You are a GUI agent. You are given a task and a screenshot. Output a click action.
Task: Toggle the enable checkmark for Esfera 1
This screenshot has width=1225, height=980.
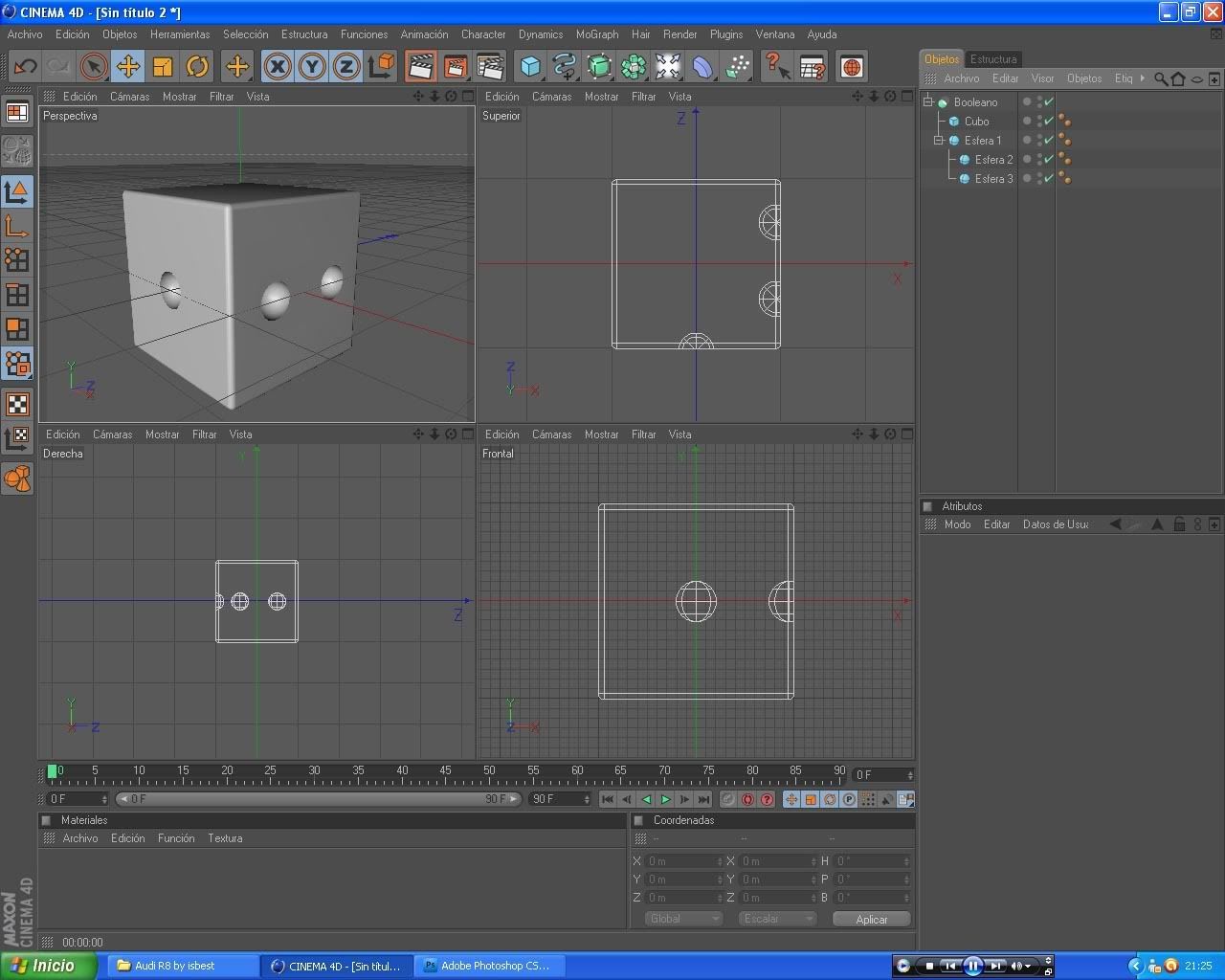[x=1049, y=140]
